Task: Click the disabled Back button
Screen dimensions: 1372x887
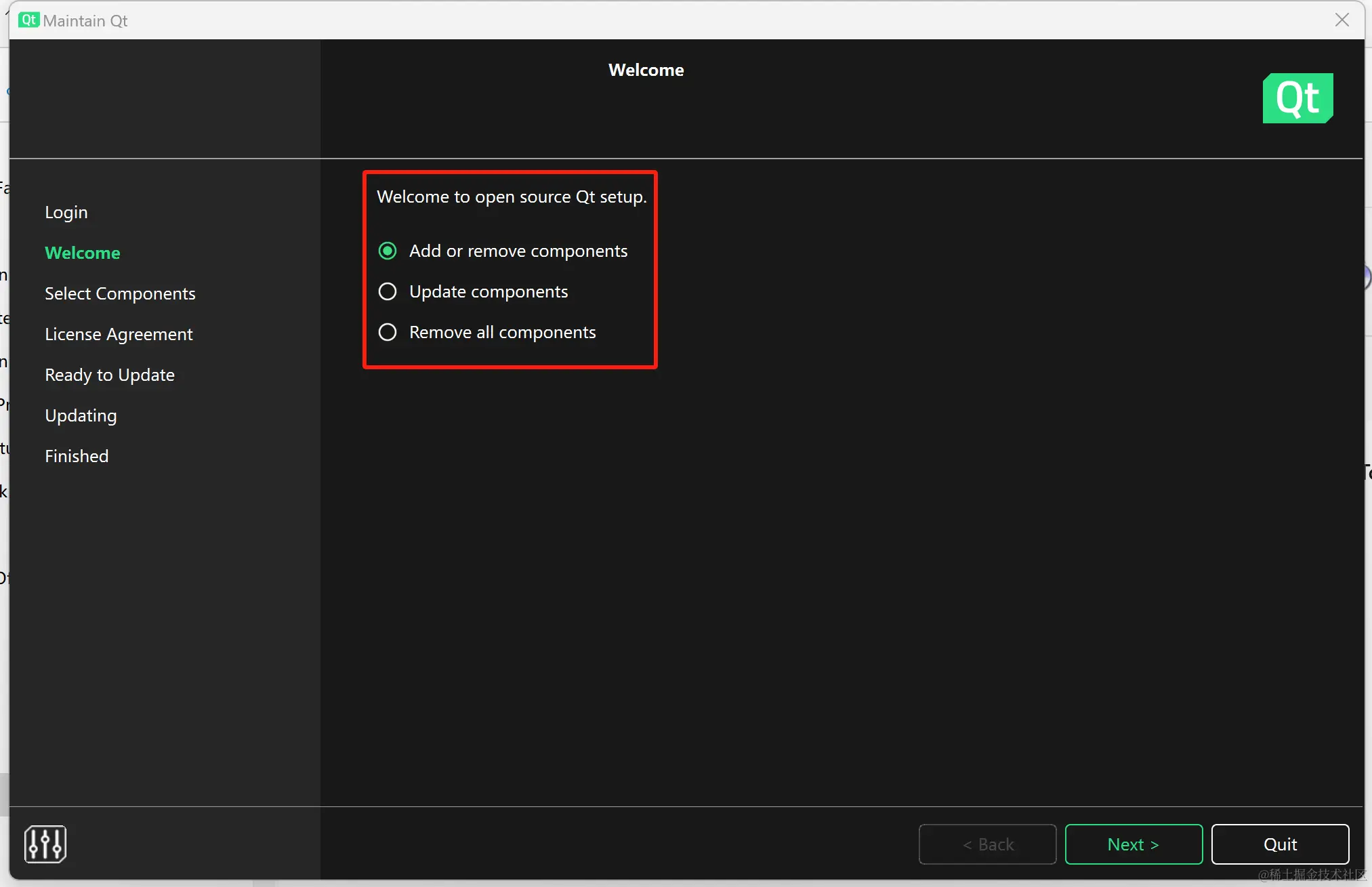Action: 987,844
